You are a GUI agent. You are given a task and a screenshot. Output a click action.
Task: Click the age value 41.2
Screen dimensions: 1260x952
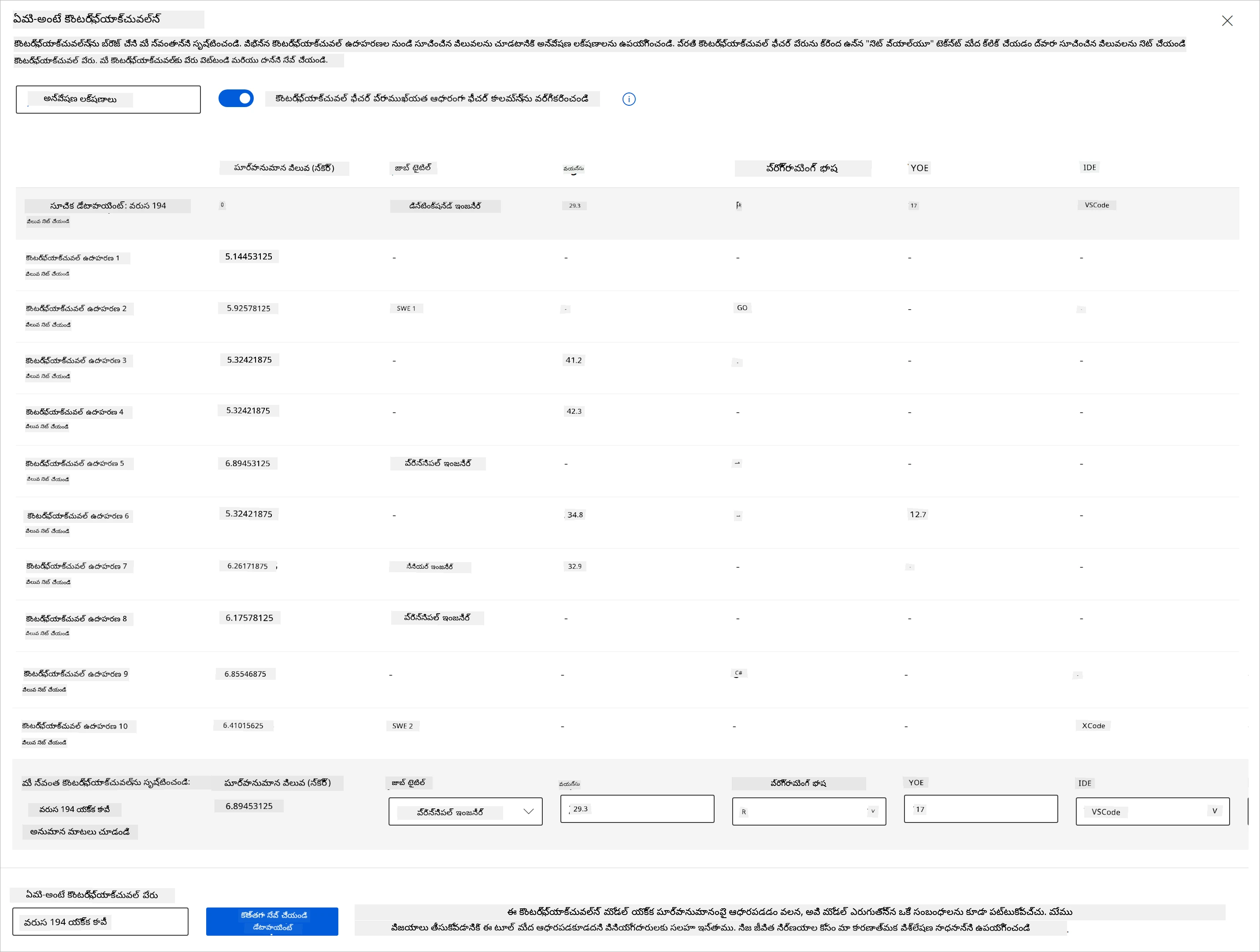pyautogui.click(x=574, y=361)
